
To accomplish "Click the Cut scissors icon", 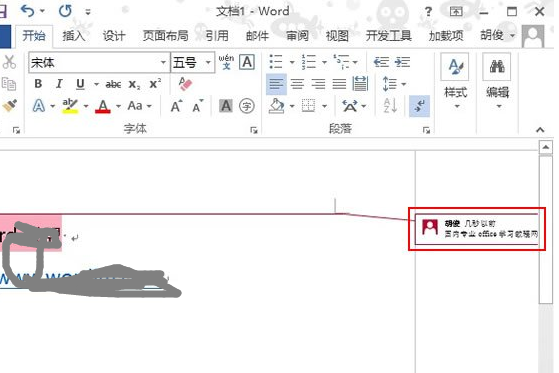I will click(9, 62).
